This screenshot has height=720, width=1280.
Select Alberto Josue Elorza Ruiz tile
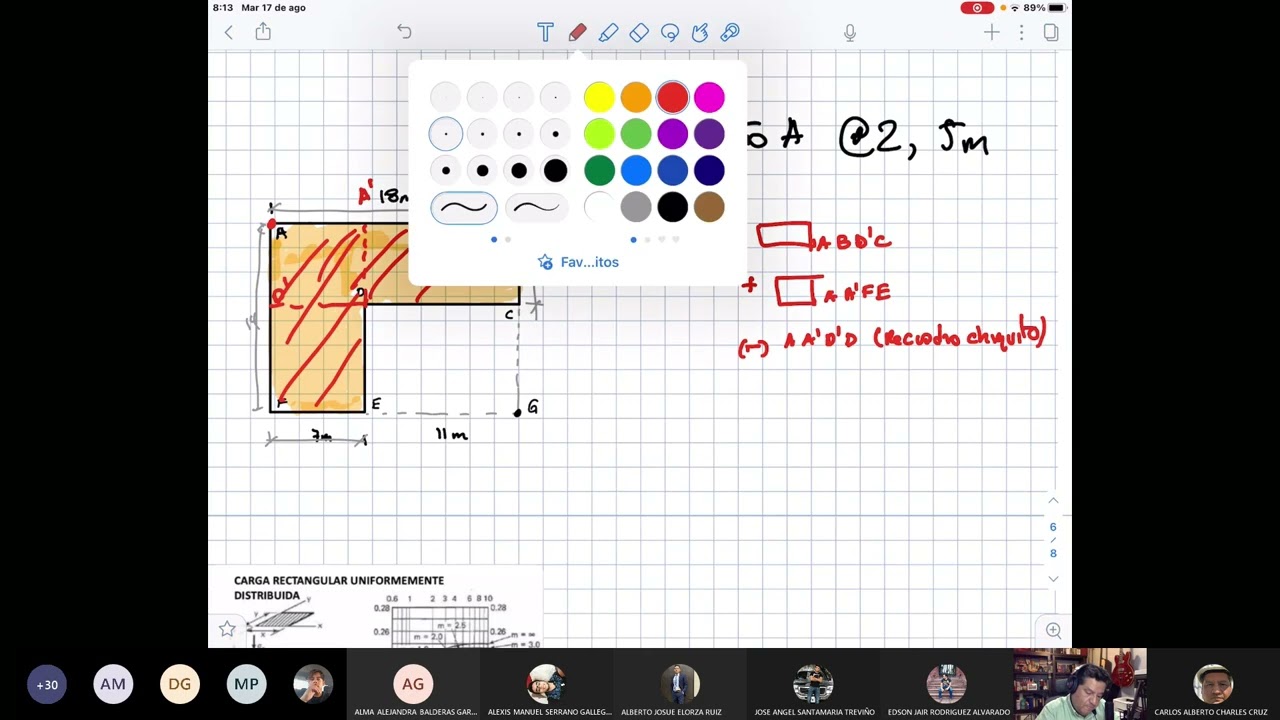point(680,684)
